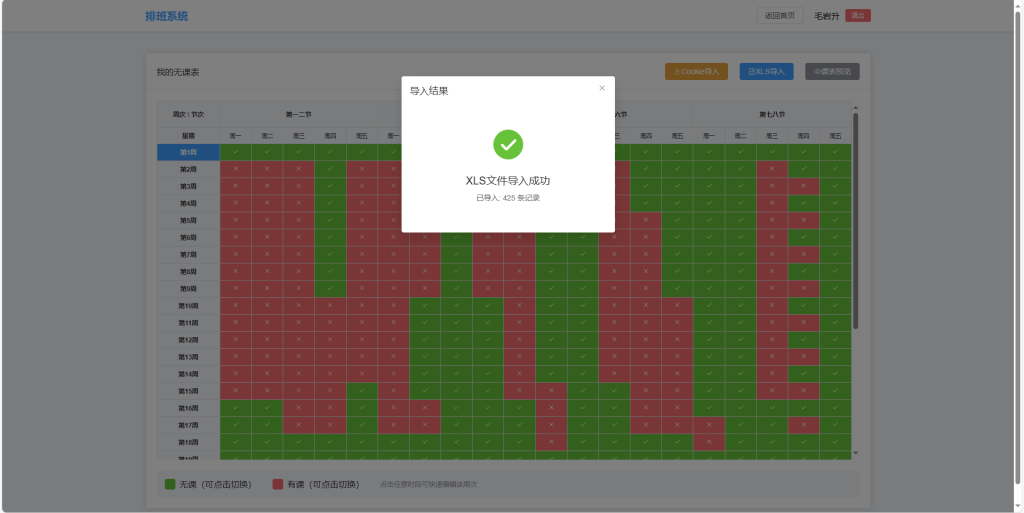Click the 第一二节 column group header
Viewport: 1024px width, 513px height.
298,115
